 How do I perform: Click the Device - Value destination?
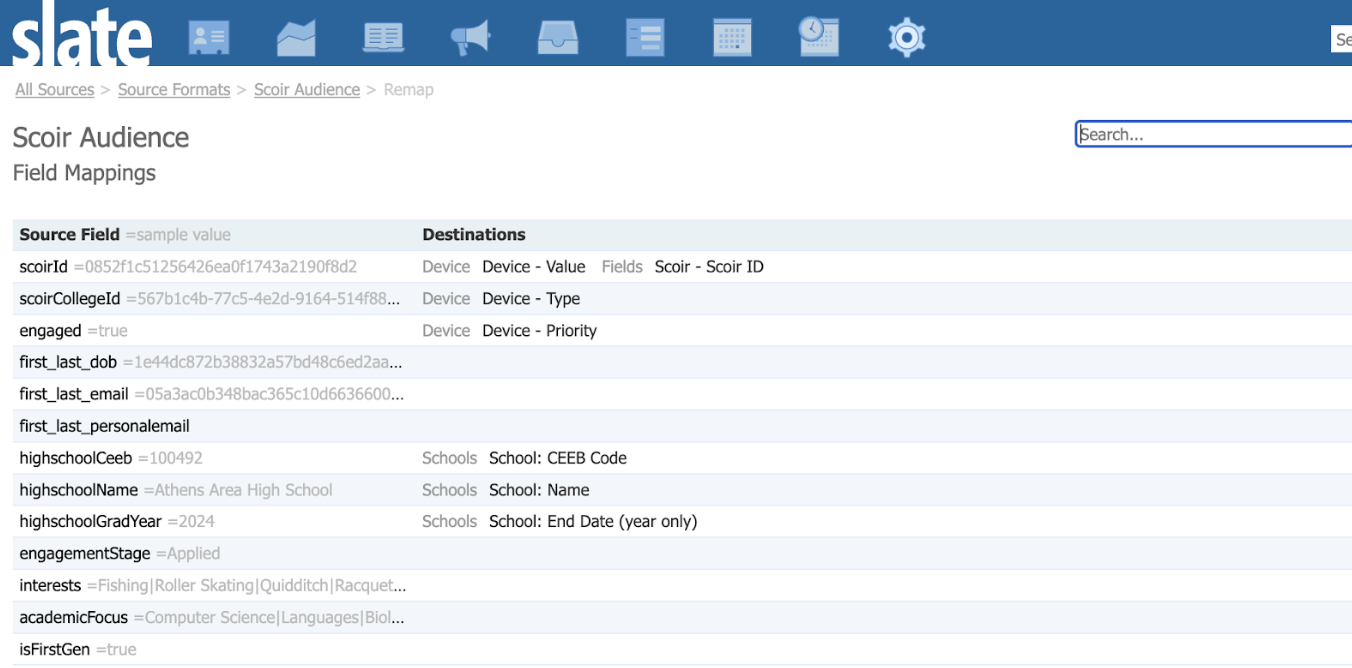click(x=534, y=267)
